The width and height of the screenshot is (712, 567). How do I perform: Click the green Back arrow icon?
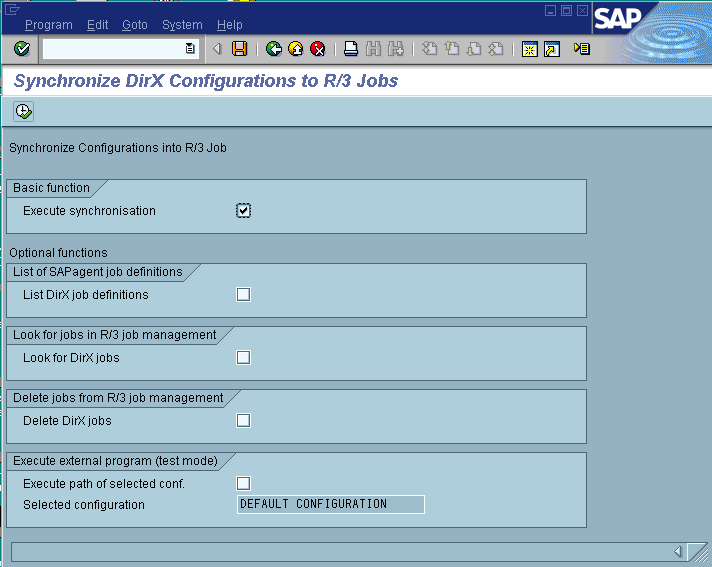point(273,48)
